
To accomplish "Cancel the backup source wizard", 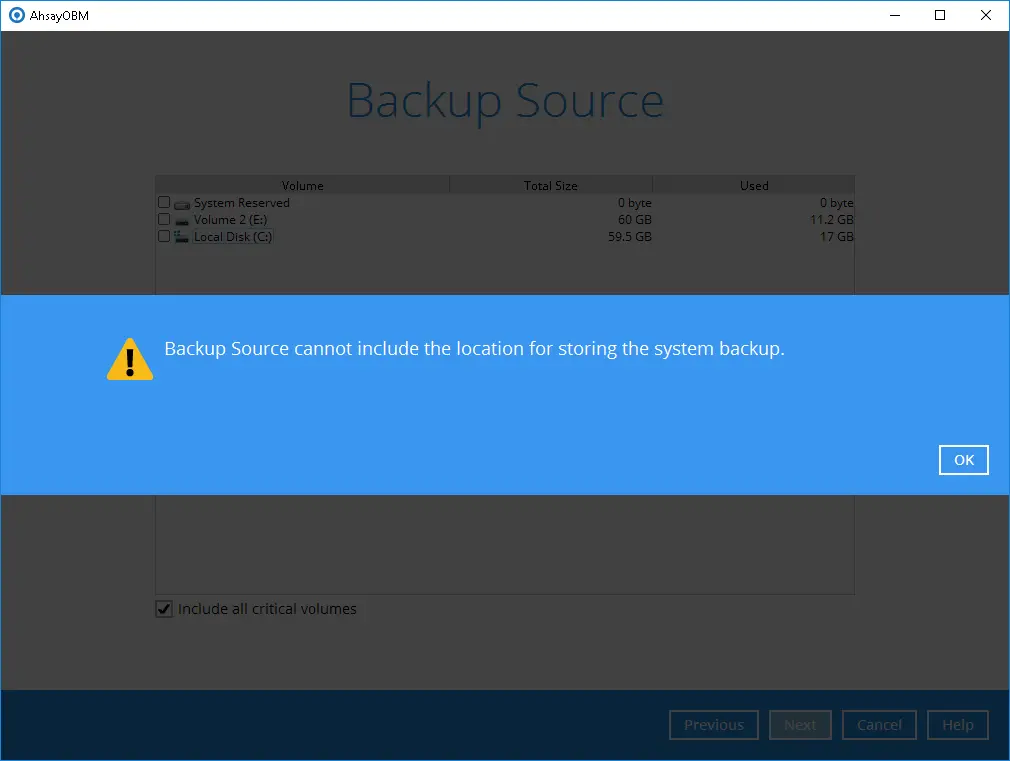I will point(879,725).
